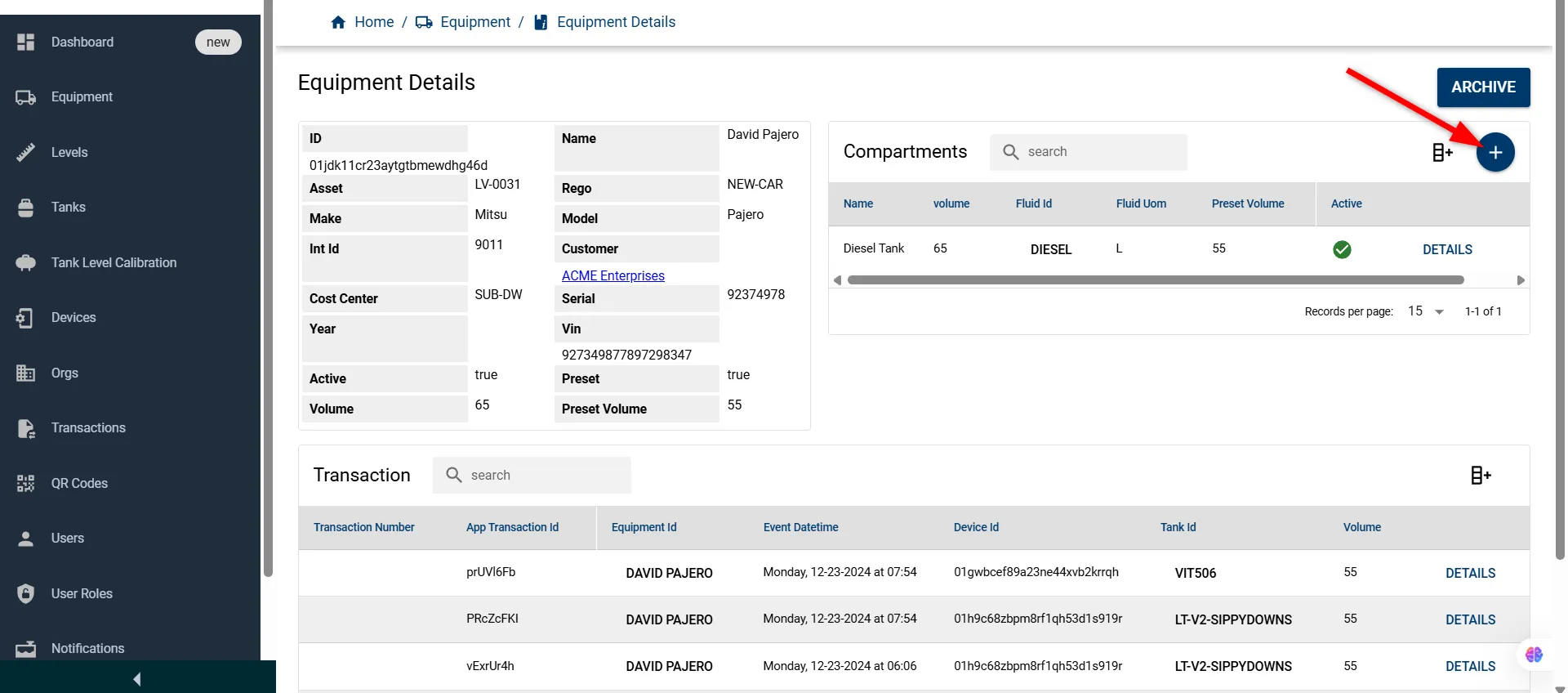Sort compartments by Active column
This screenshot has height=693, width=1568.
tap(1347, 203)
